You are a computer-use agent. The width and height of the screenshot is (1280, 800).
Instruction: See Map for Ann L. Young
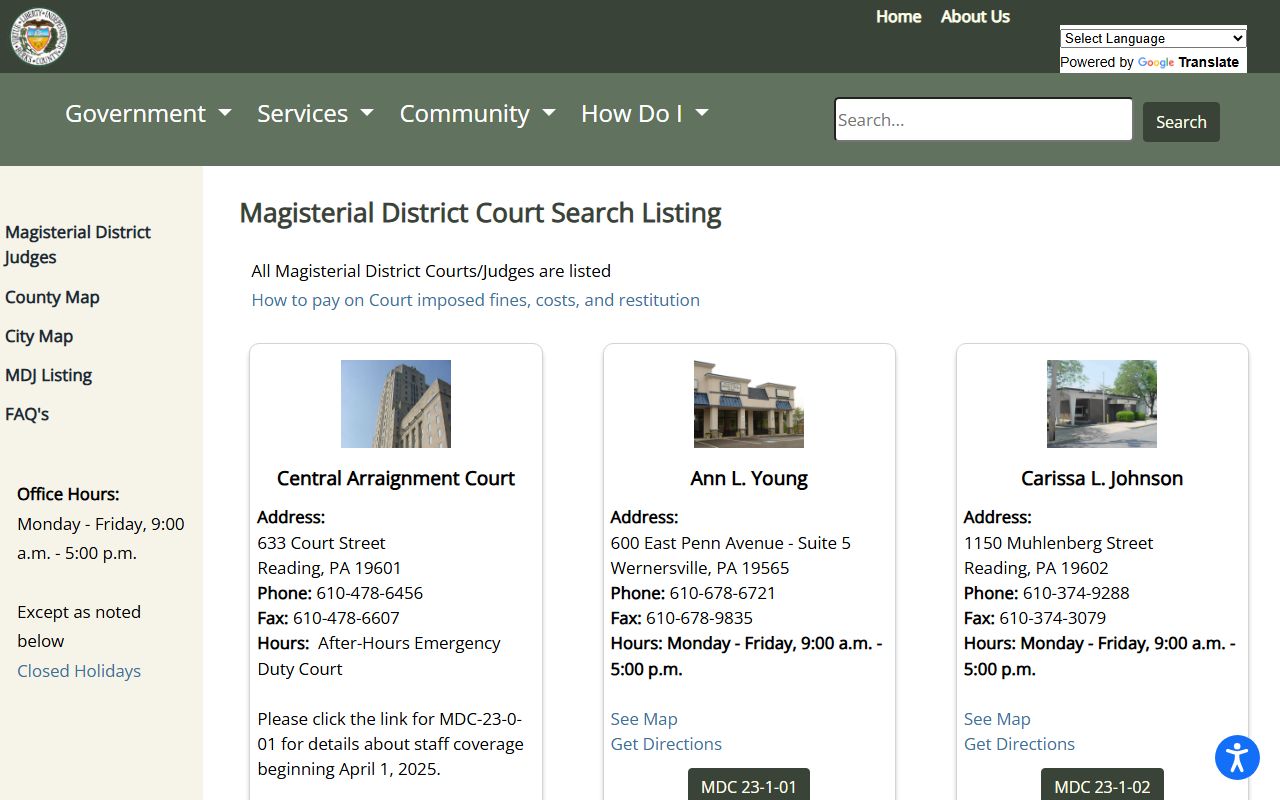tap(644, 719)
